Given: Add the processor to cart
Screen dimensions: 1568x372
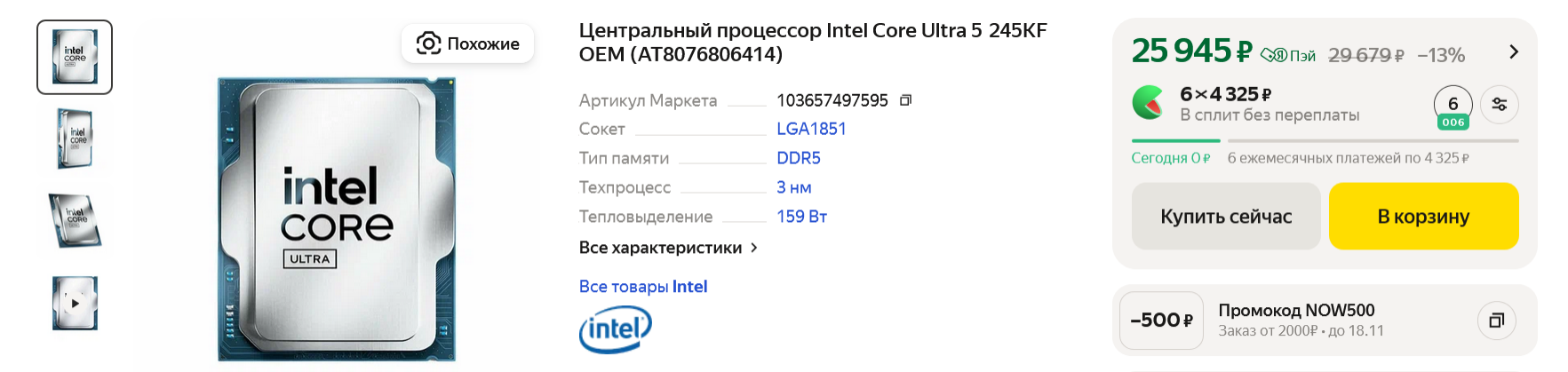Looking at the screenshot, I should click(x=1423, y=217).
